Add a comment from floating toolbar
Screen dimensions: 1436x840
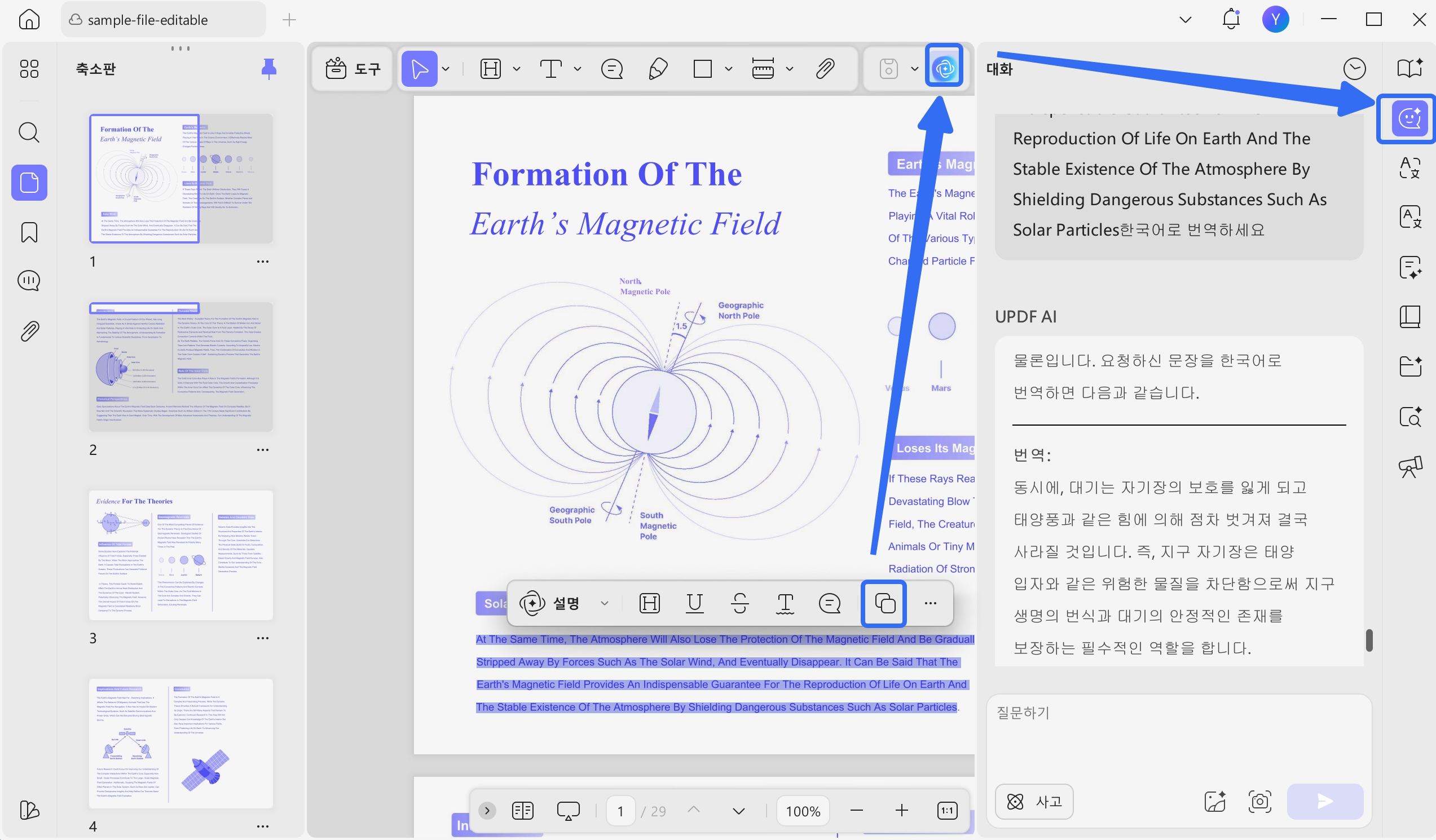point(830,603)
